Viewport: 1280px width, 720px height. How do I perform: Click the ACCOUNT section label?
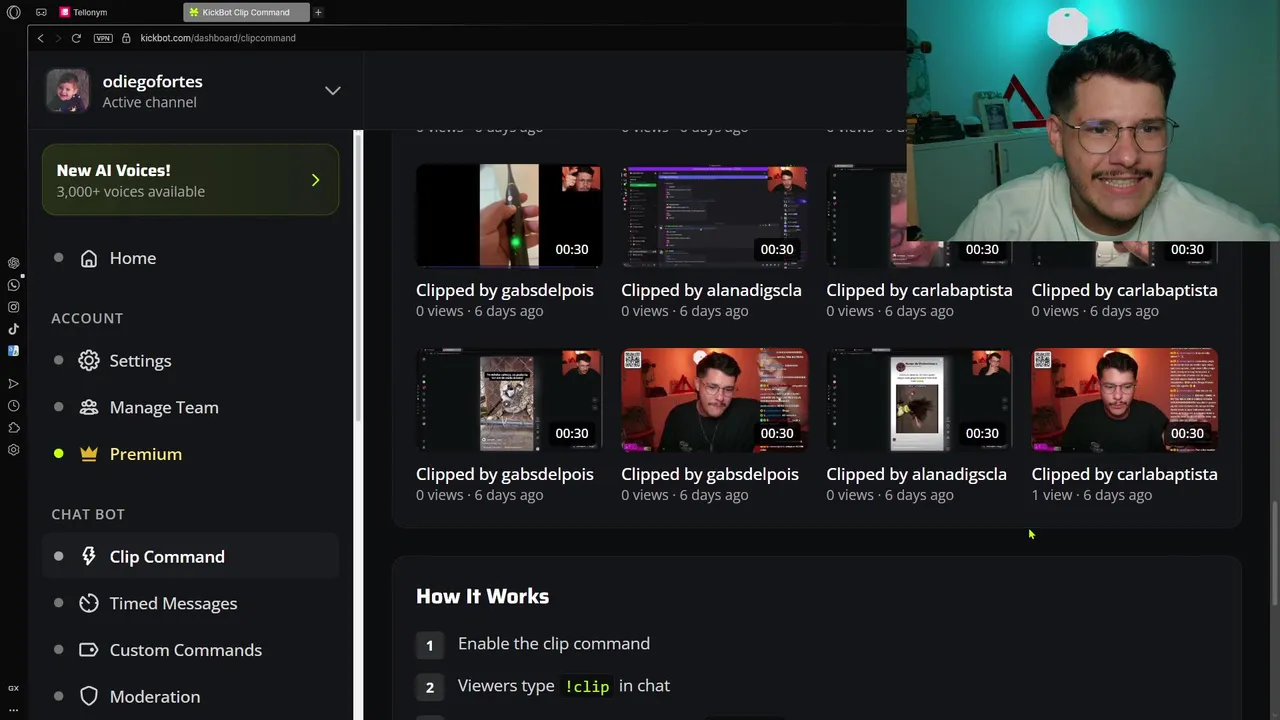click(87, 318)
